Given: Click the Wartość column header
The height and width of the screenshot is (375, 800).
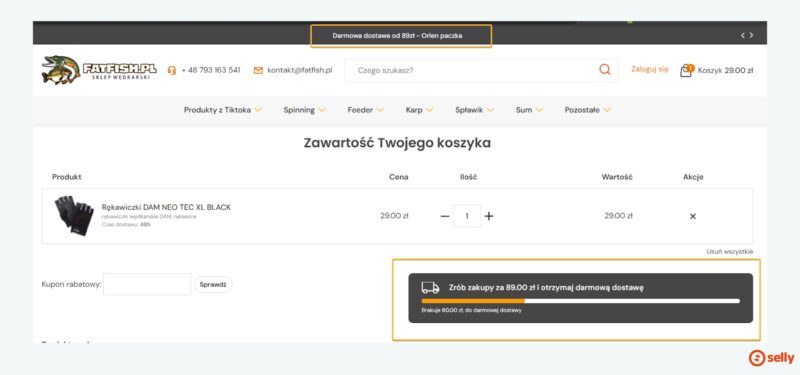Looking at the screenshot, I should click(x=617, y=177).
